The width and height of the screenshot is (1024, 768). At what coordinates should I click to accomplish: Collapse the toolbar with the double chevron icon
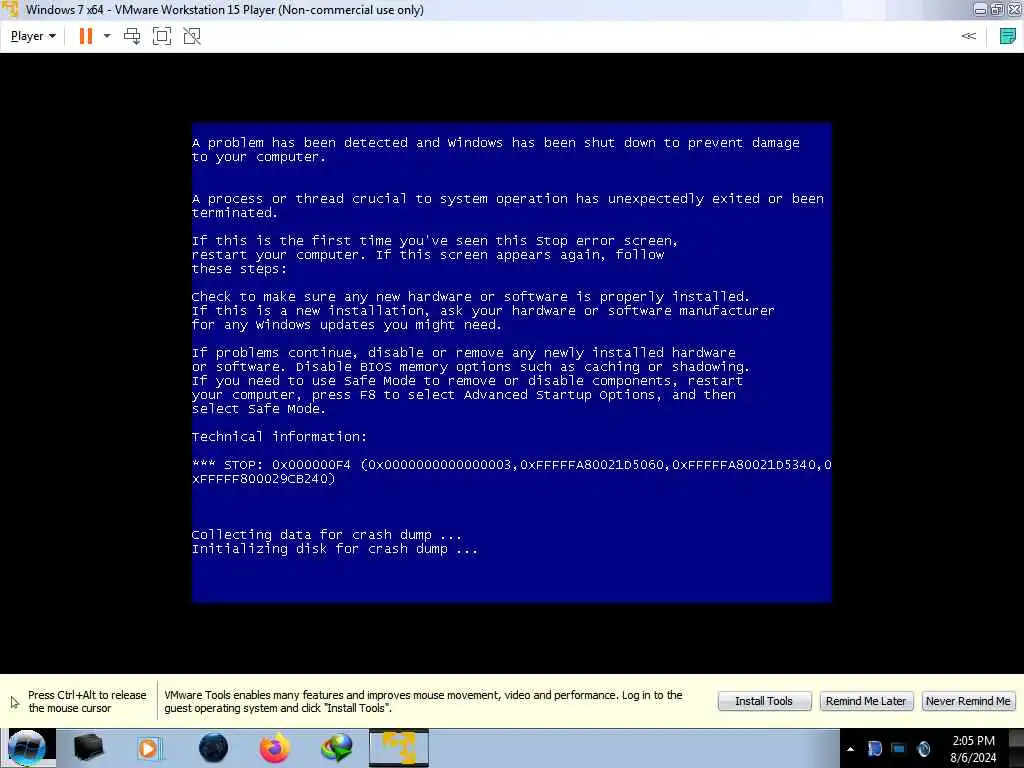pos(968,36)
